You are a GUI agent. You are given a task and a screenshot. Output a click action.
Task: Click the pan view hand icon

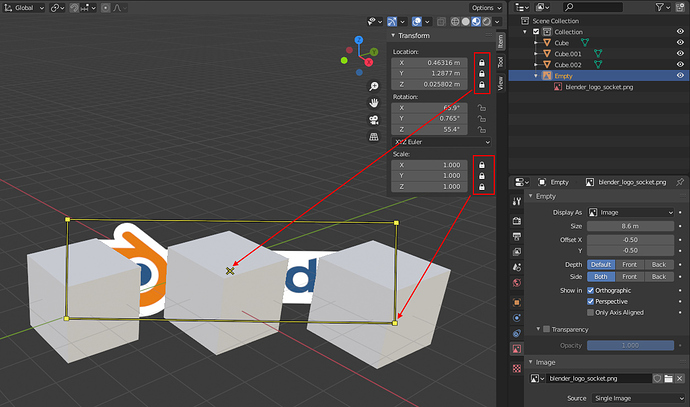[x=374, y=103]
